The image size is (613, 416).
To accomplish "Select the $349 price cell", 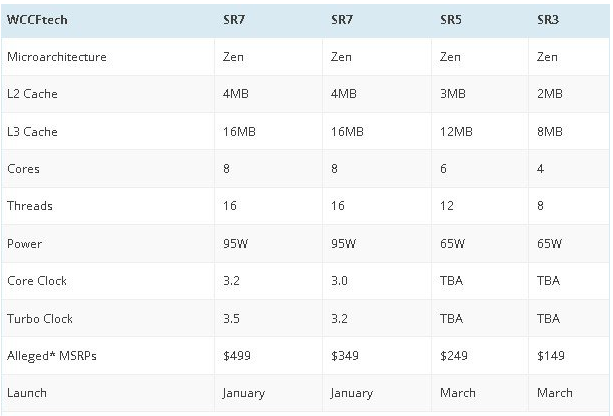I will click(345, 356).
